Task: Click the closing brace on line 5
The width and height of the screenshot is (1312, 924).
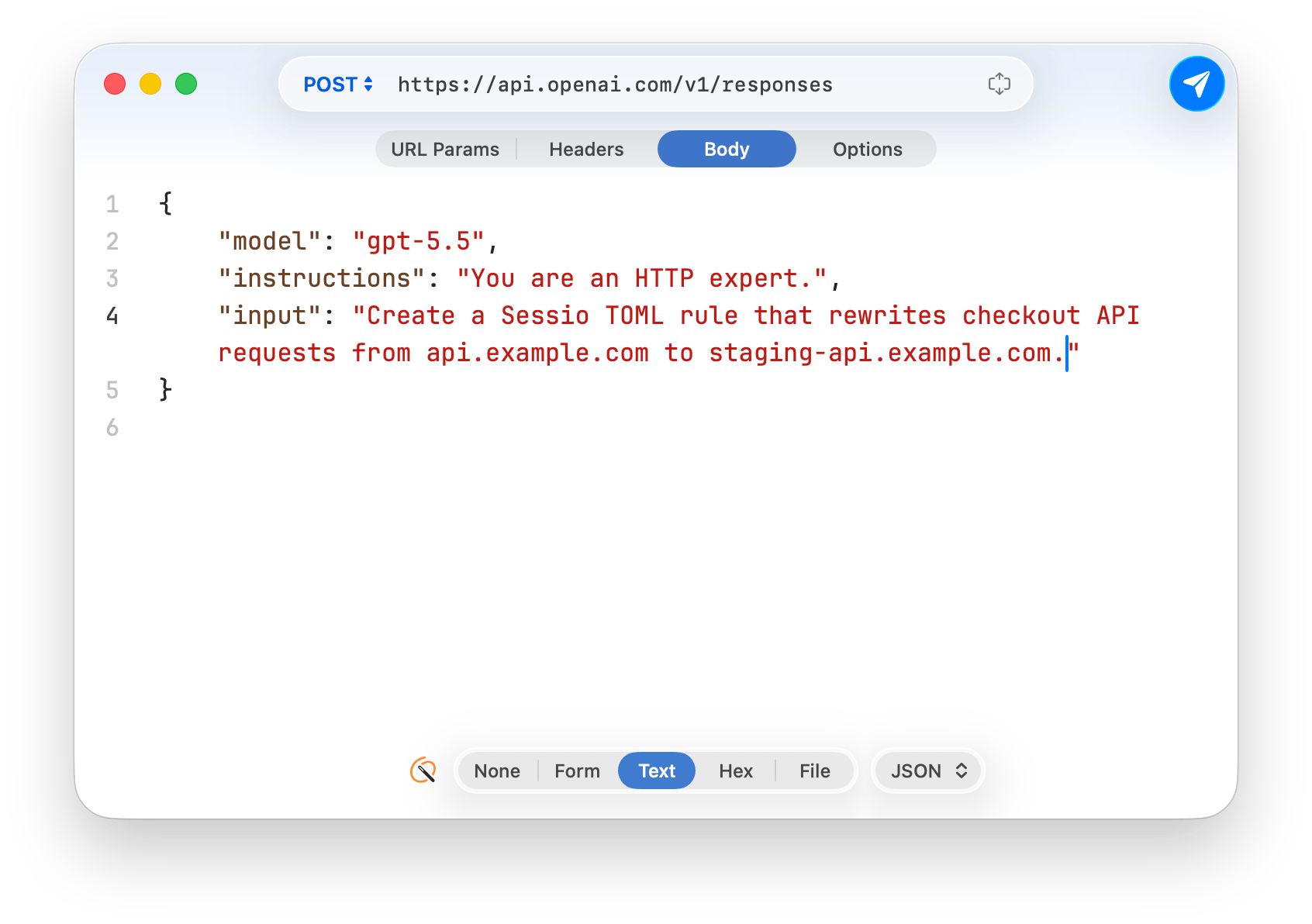Action: (x=165, y=389)
